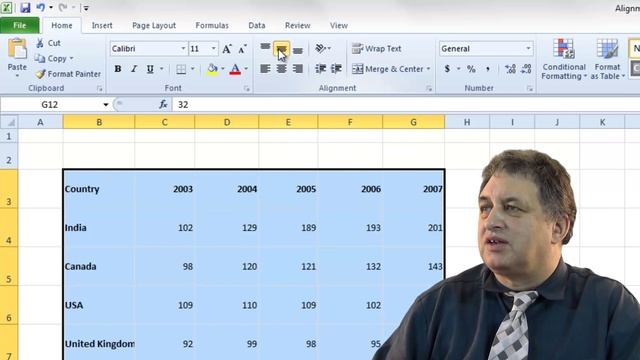This screenshot has width=640, height=360.
Task: Open the File tab
Action: [20, 25]
